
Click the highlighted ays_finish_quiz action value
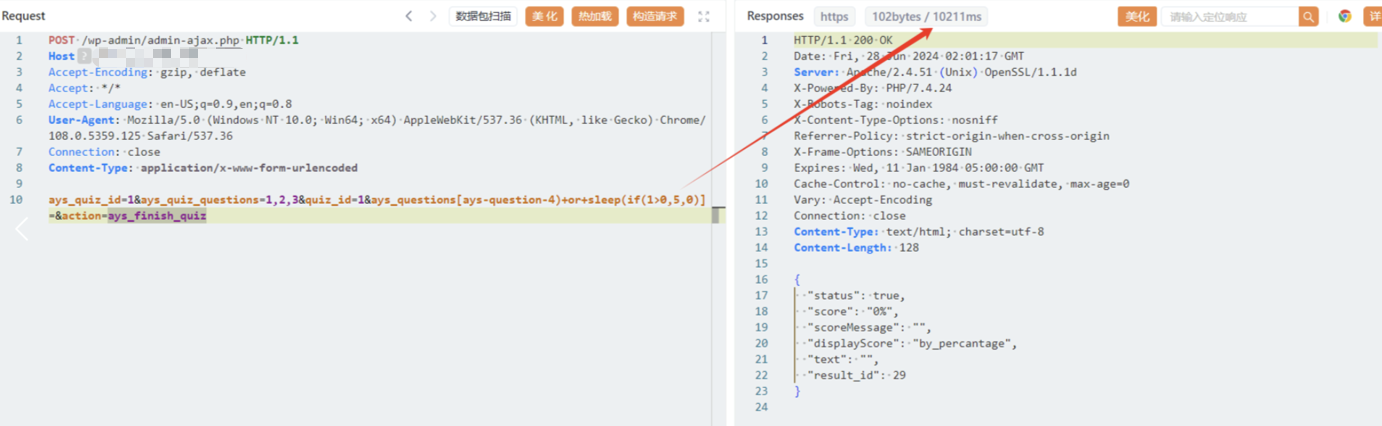pyautogui.click(x=157, y=216)
